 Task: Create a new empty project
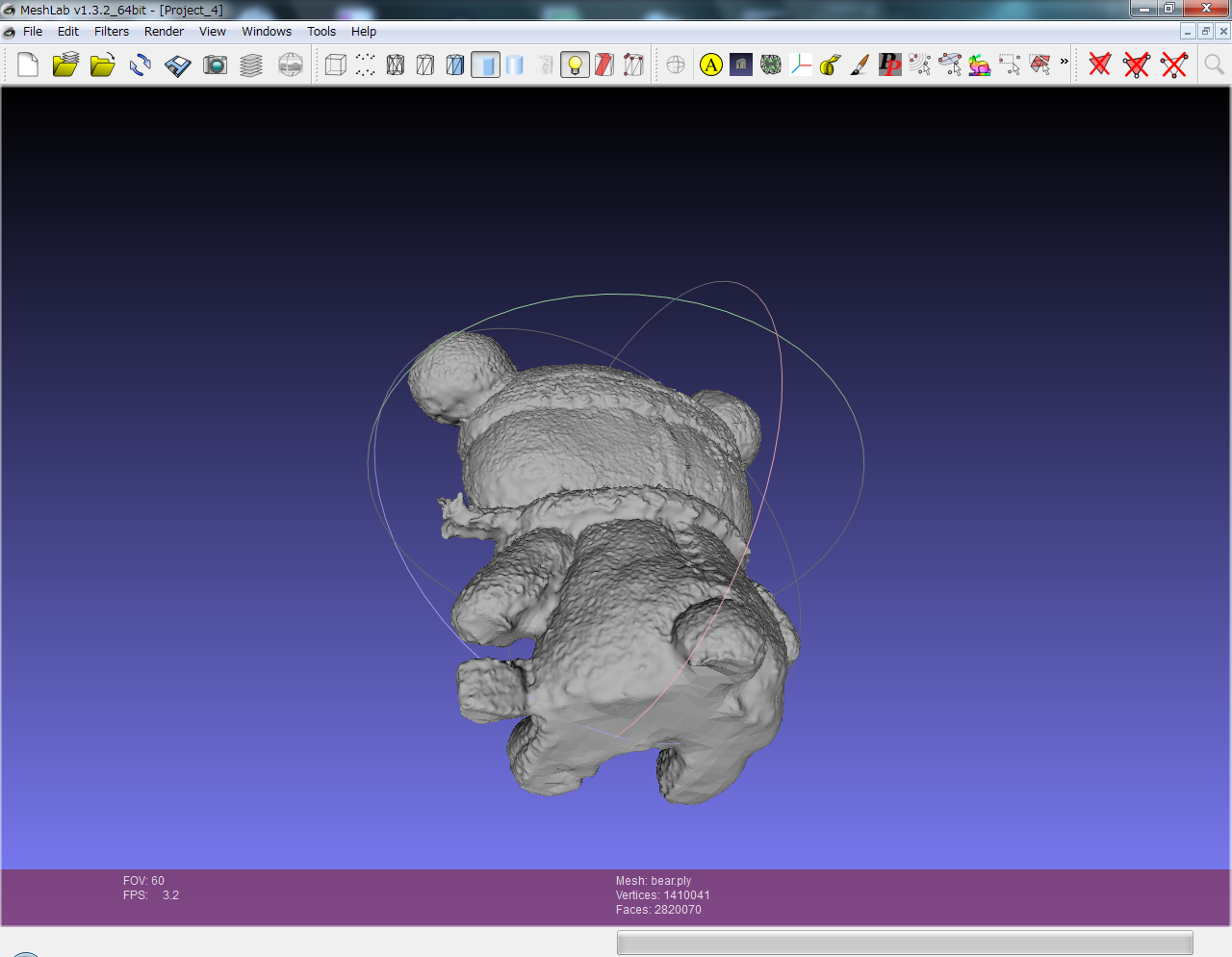[x=28, y=65]
